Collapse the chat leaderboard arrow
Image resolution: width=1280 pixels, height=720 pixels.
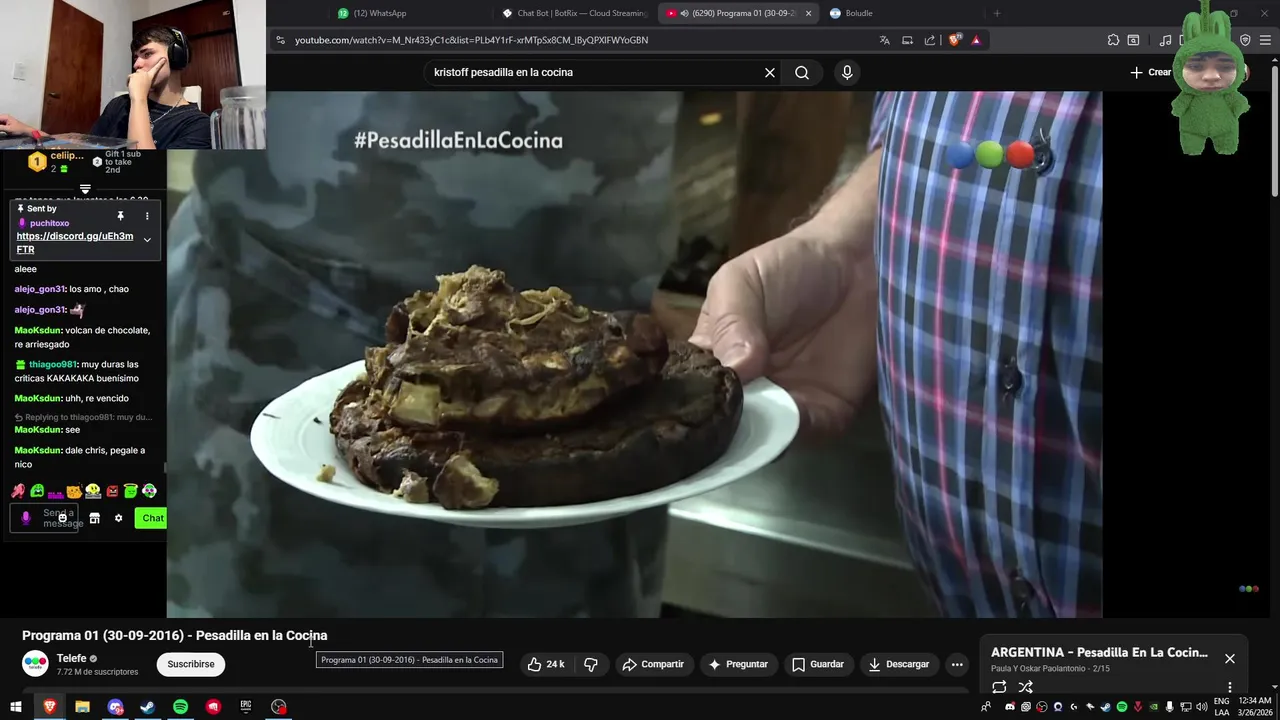(x=85, y=189)
